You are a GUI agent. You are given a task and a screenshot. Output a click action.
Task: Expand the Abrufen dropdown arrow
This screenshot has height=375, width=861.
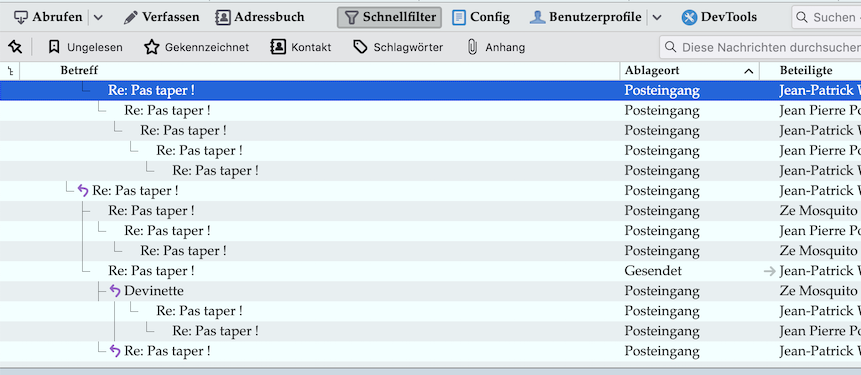pos(98,18)
